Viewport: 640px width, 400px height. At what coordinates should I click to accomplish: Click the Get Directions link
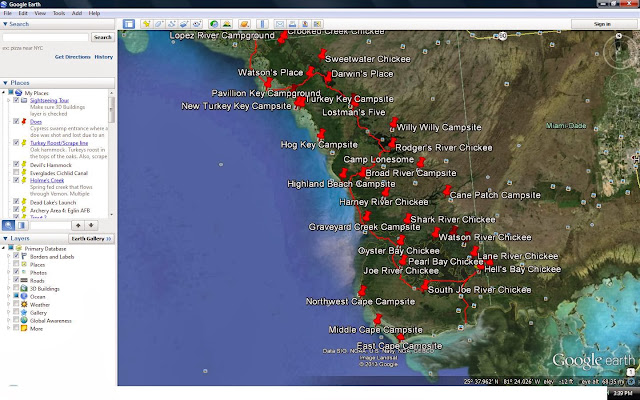(73, 57)
